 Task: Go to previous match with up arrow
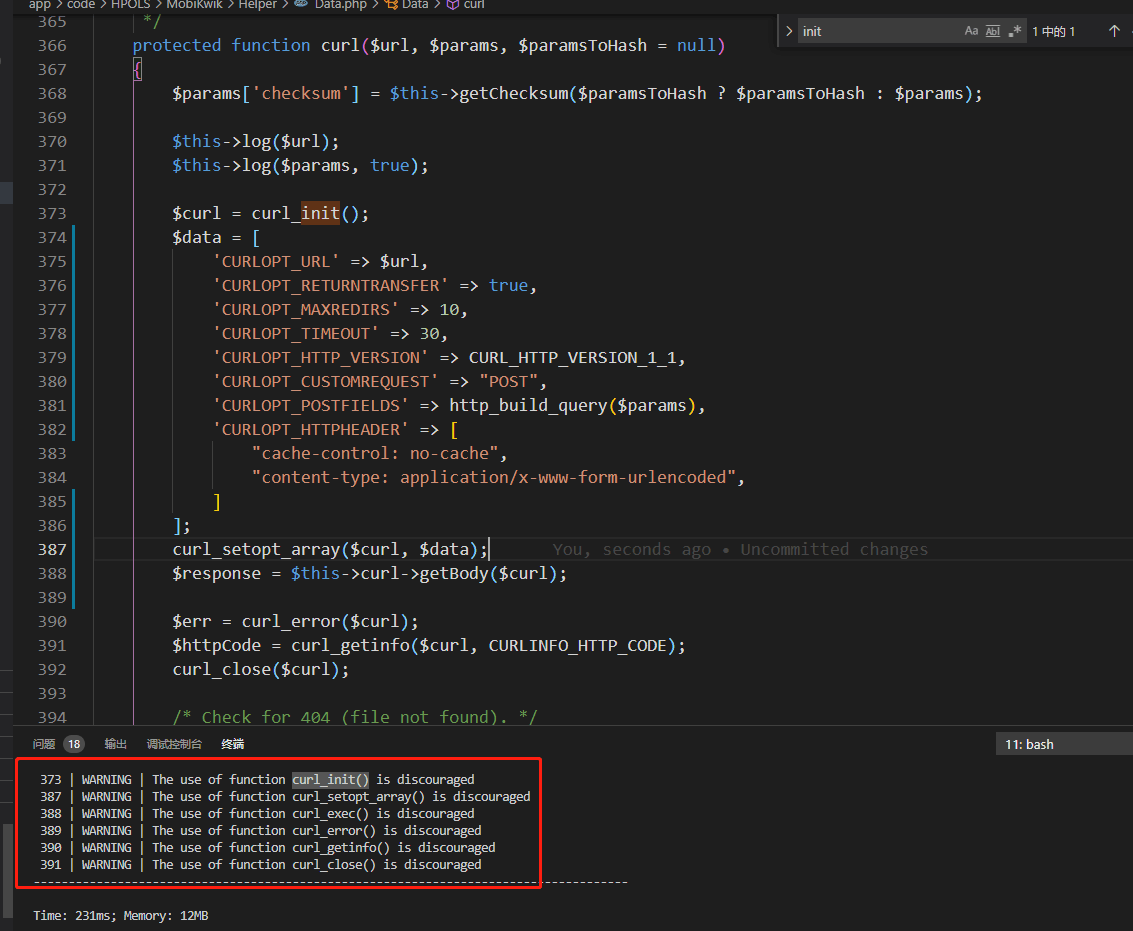click(1114, 31)
